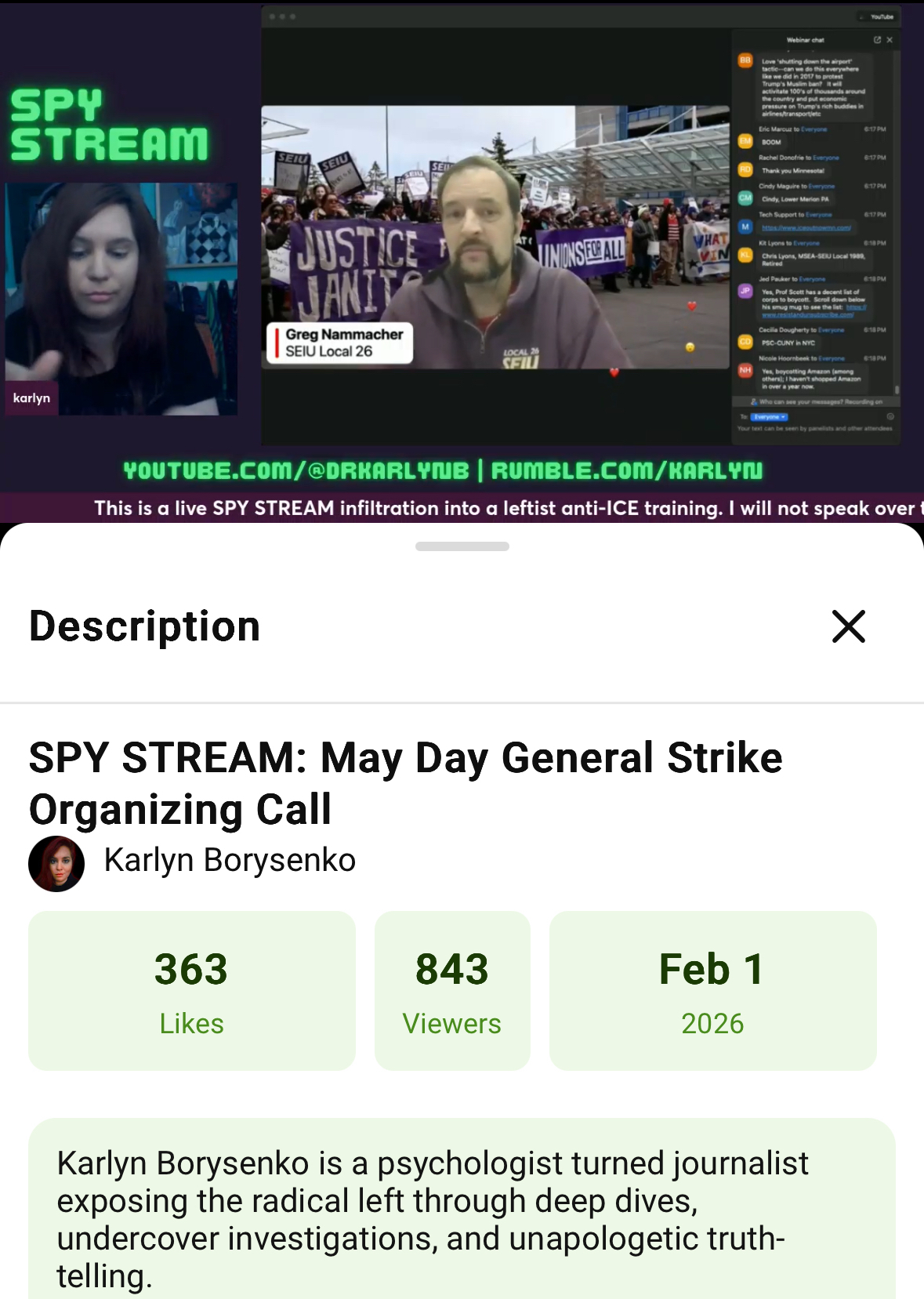This screenshot has width=924, height=1299.
Task: Tap the 363 Likes stat card
Action: click(x=192, y=990)
